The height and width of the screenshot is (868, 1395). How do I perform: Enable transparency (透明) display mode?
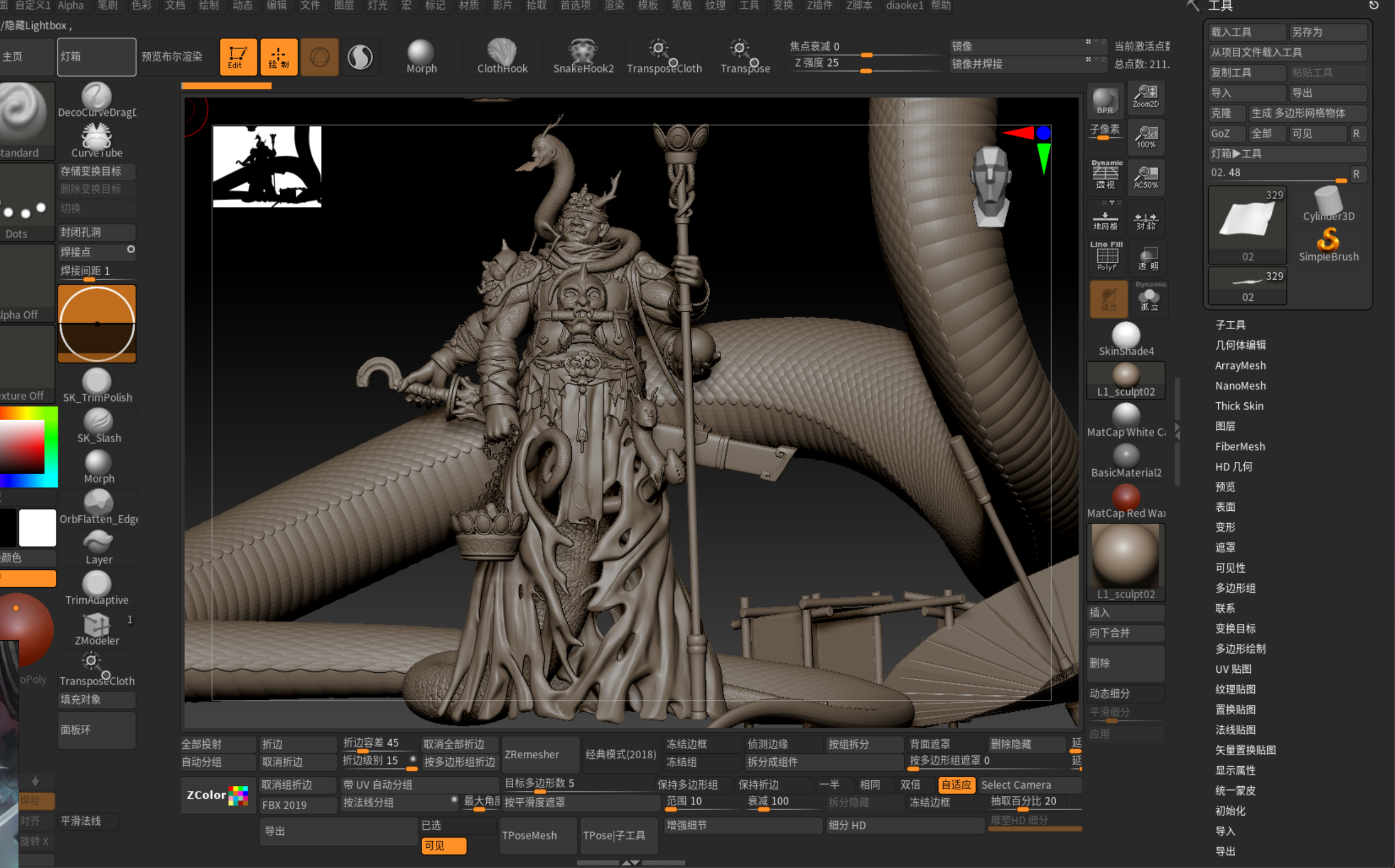pos(1147,258)
